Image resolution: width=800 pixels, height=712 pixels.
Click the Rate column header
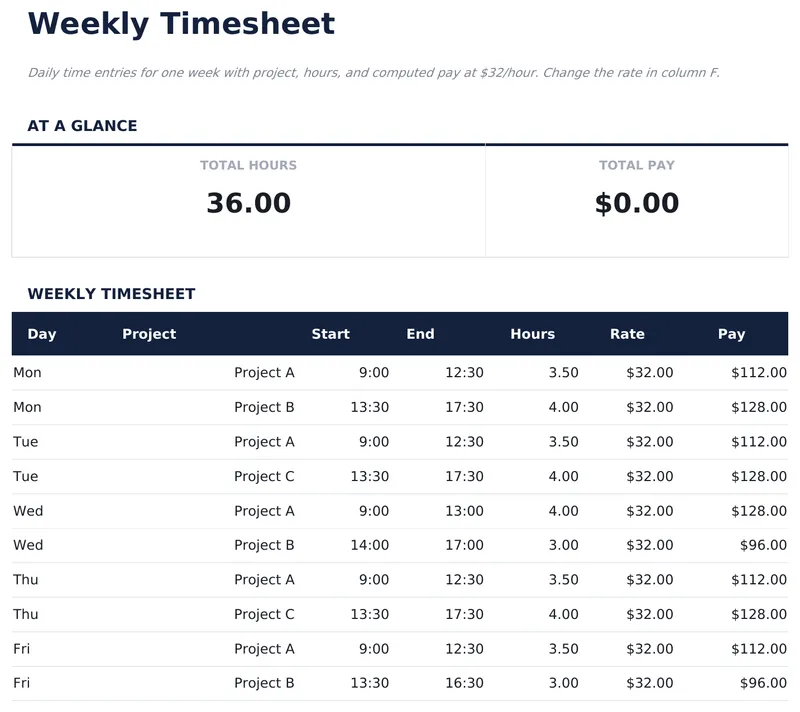[x=627, y=334]
